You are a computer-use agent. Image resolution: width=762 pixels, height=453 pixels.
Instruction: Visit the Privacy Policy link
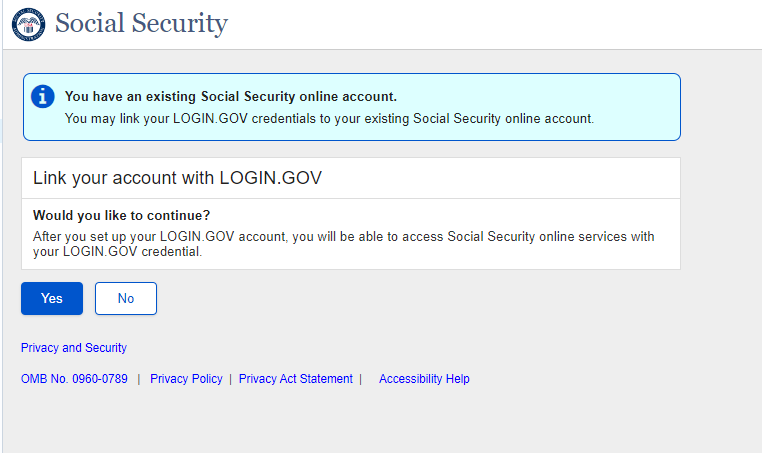[x=186, y=379]
